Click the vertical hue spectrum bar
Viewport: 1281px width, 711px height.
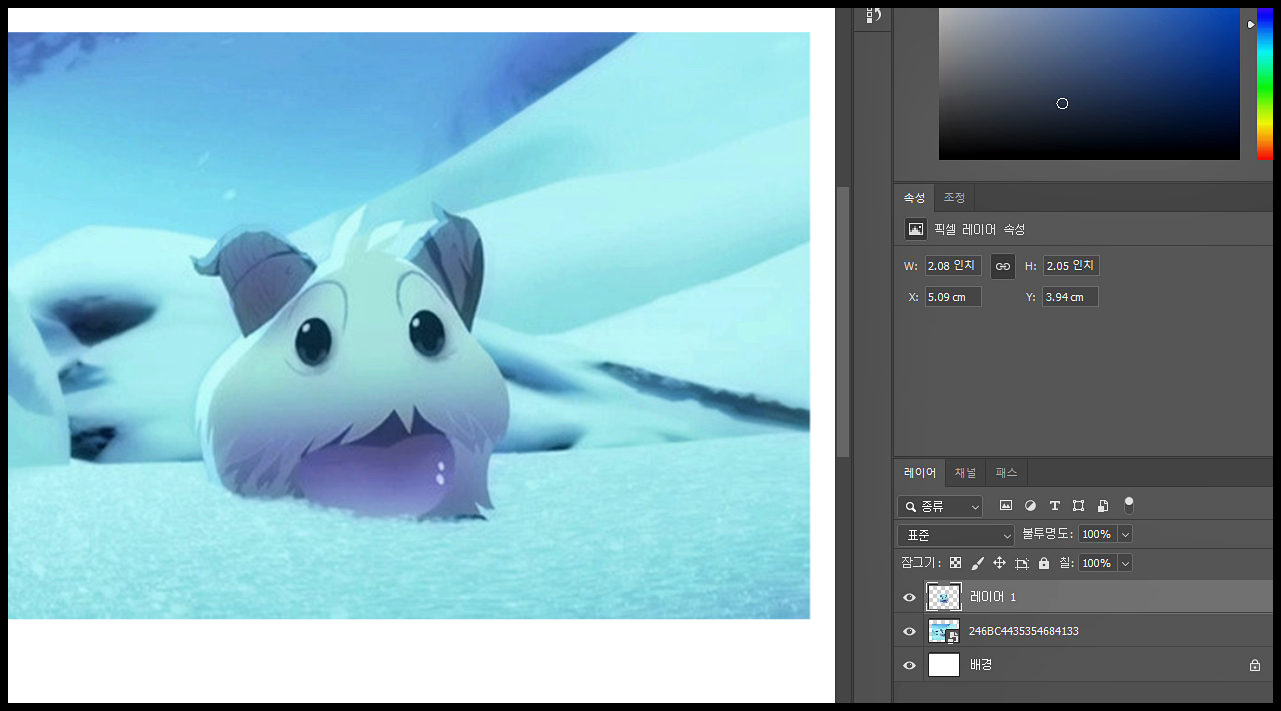point(1265,85)
